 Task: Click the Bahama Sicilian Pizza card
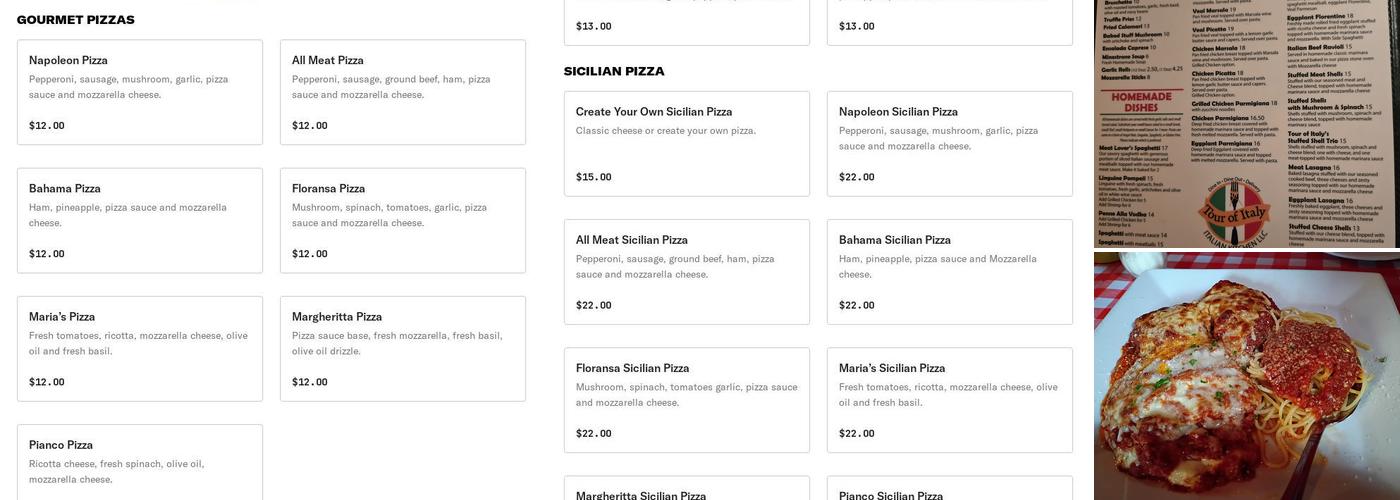pyautogui.click(x=949, y=271)
